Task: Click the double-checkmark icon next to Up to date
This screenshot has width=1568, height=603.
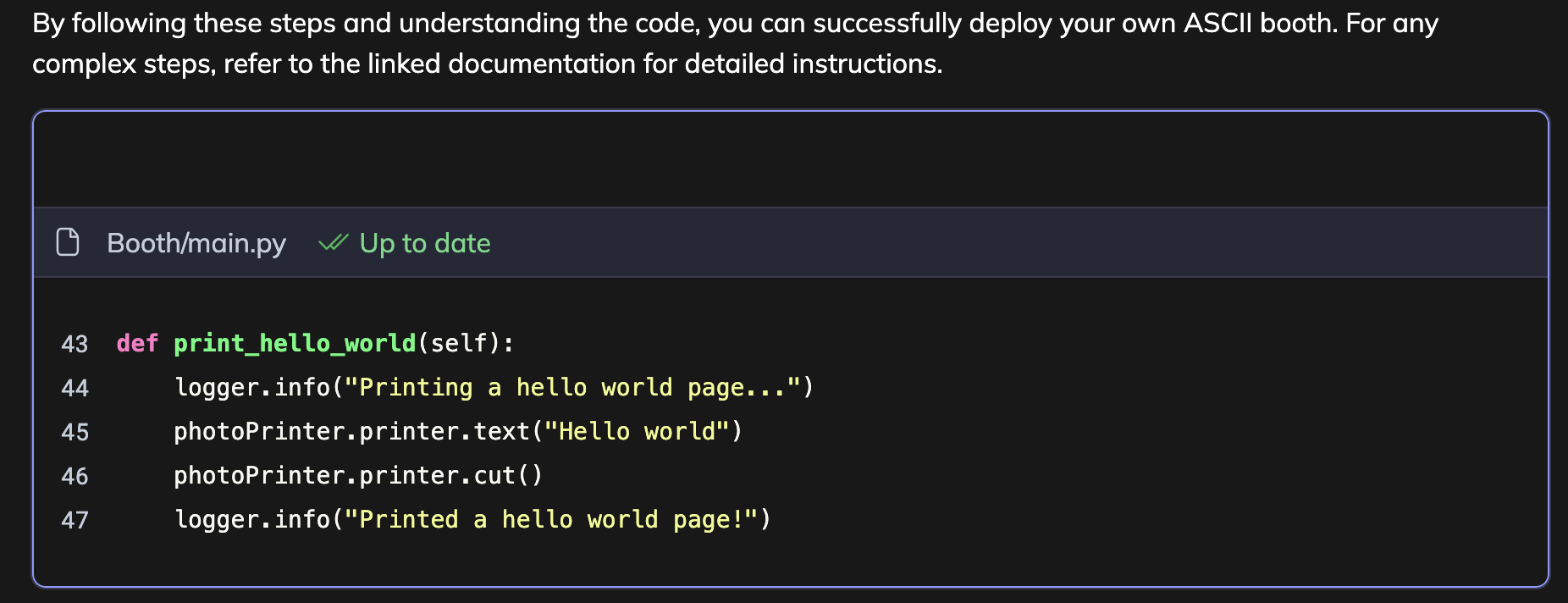Action: pyautogui.click(x=333, y=243)
